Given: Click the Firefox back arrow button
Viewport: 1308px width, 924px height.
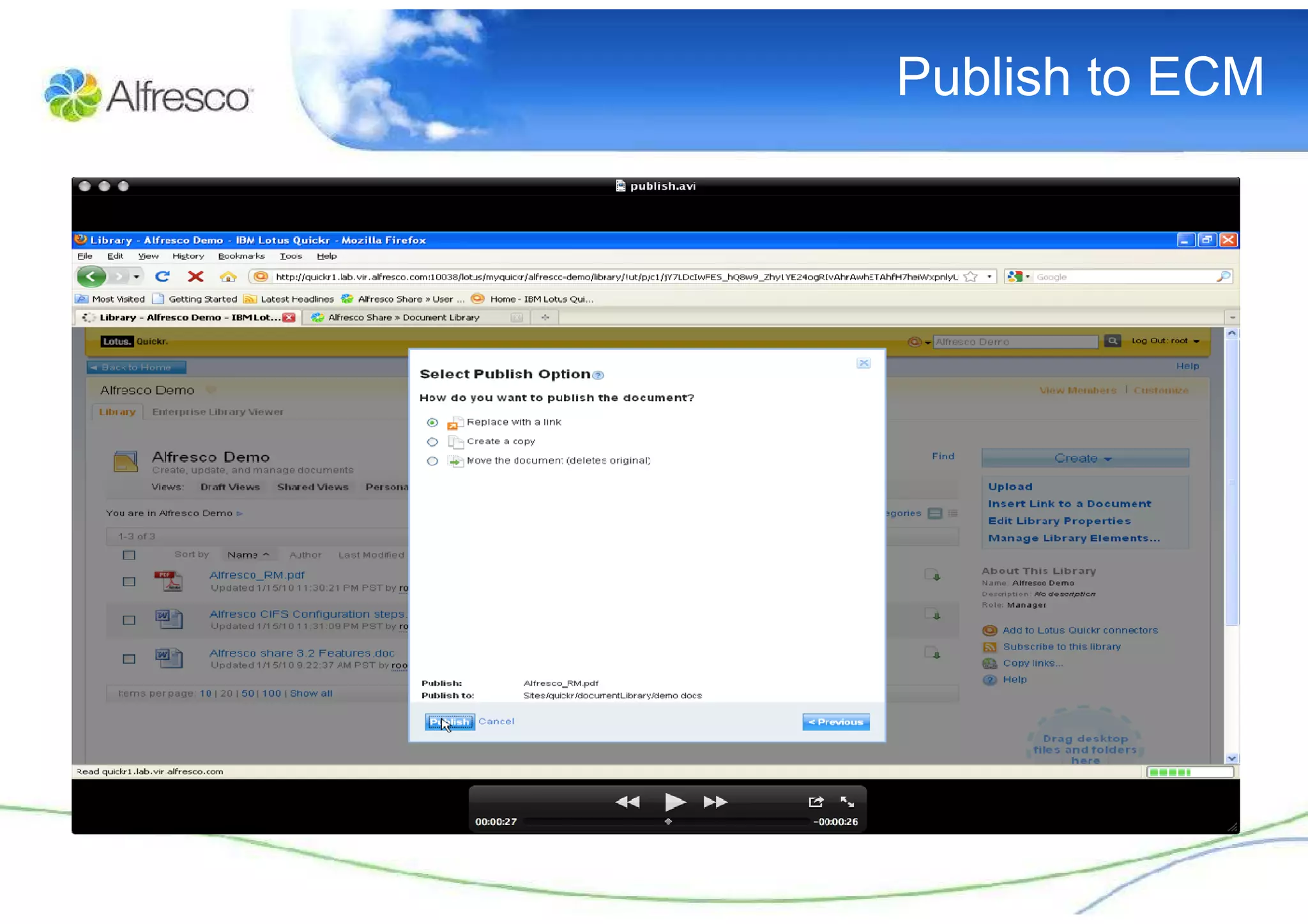Looking at the screenshot, I should click(91, 276).
